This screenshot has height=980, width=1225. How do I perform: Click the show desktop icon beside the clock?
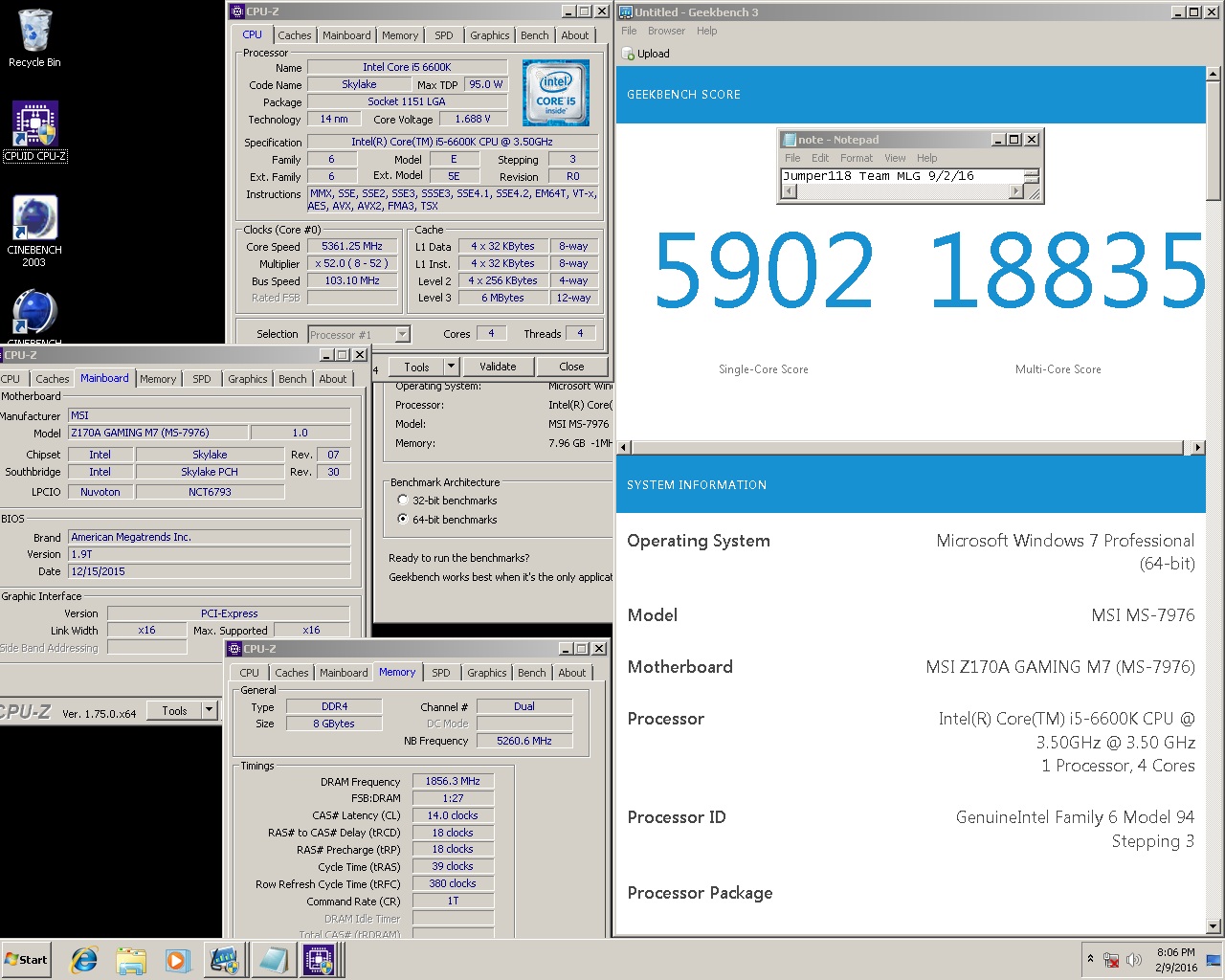click(x=1214, y=960)
